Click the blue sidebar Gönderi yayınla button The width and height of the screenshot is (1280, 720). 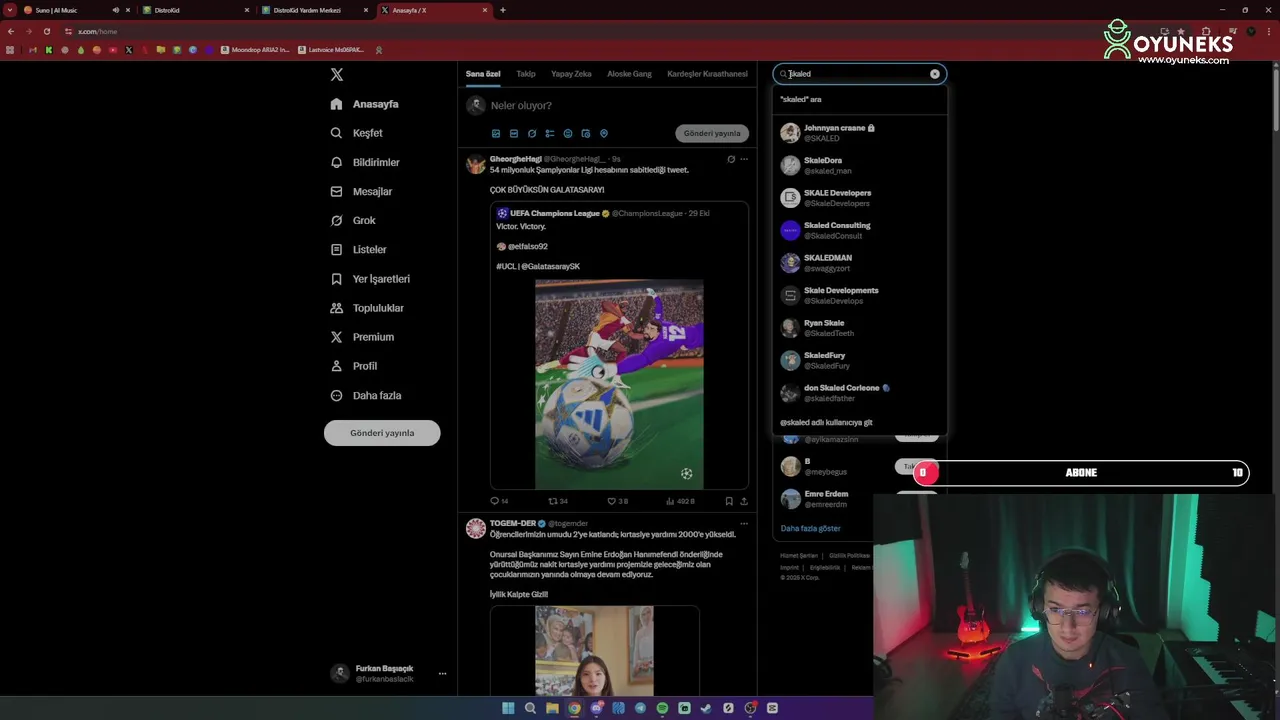click(x=382, y=433)
